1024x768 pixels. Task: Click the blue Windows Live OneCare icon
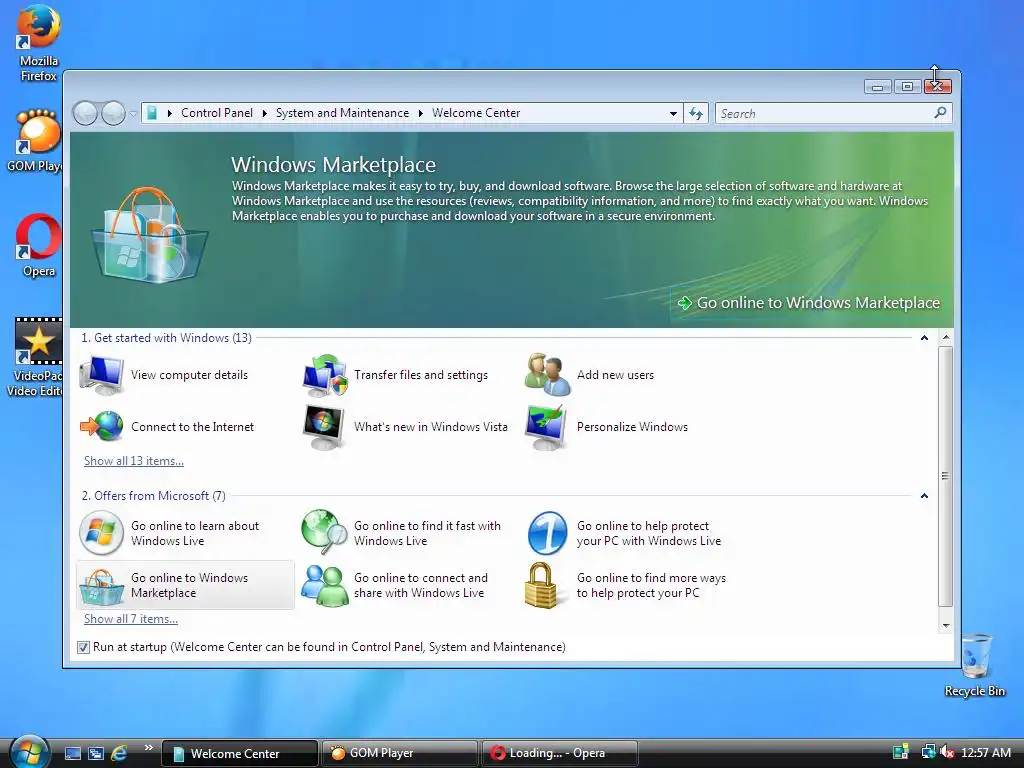click(547, 533)
